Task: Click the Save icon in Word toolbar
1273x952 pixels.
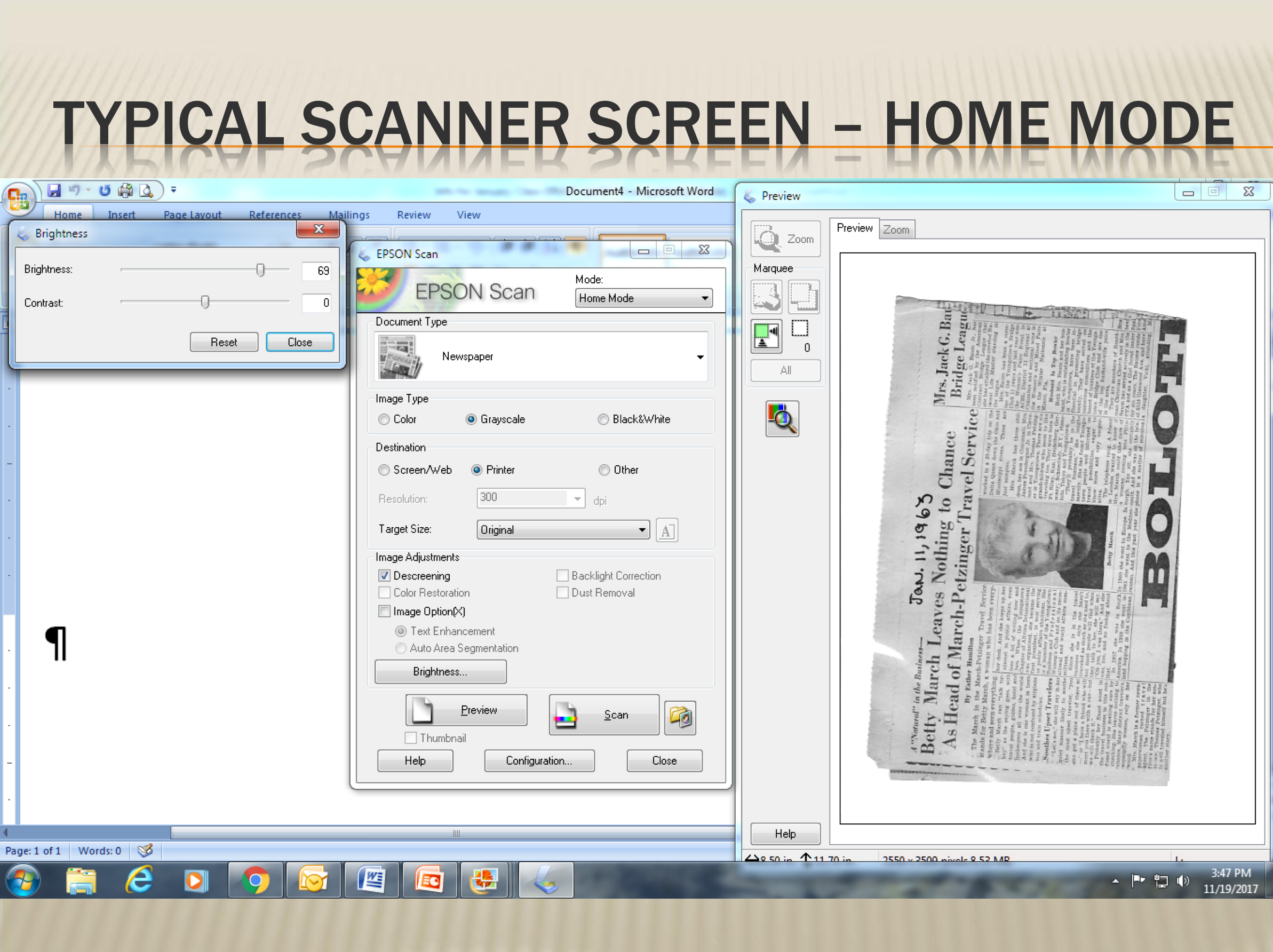Action: tap(54, 191)
